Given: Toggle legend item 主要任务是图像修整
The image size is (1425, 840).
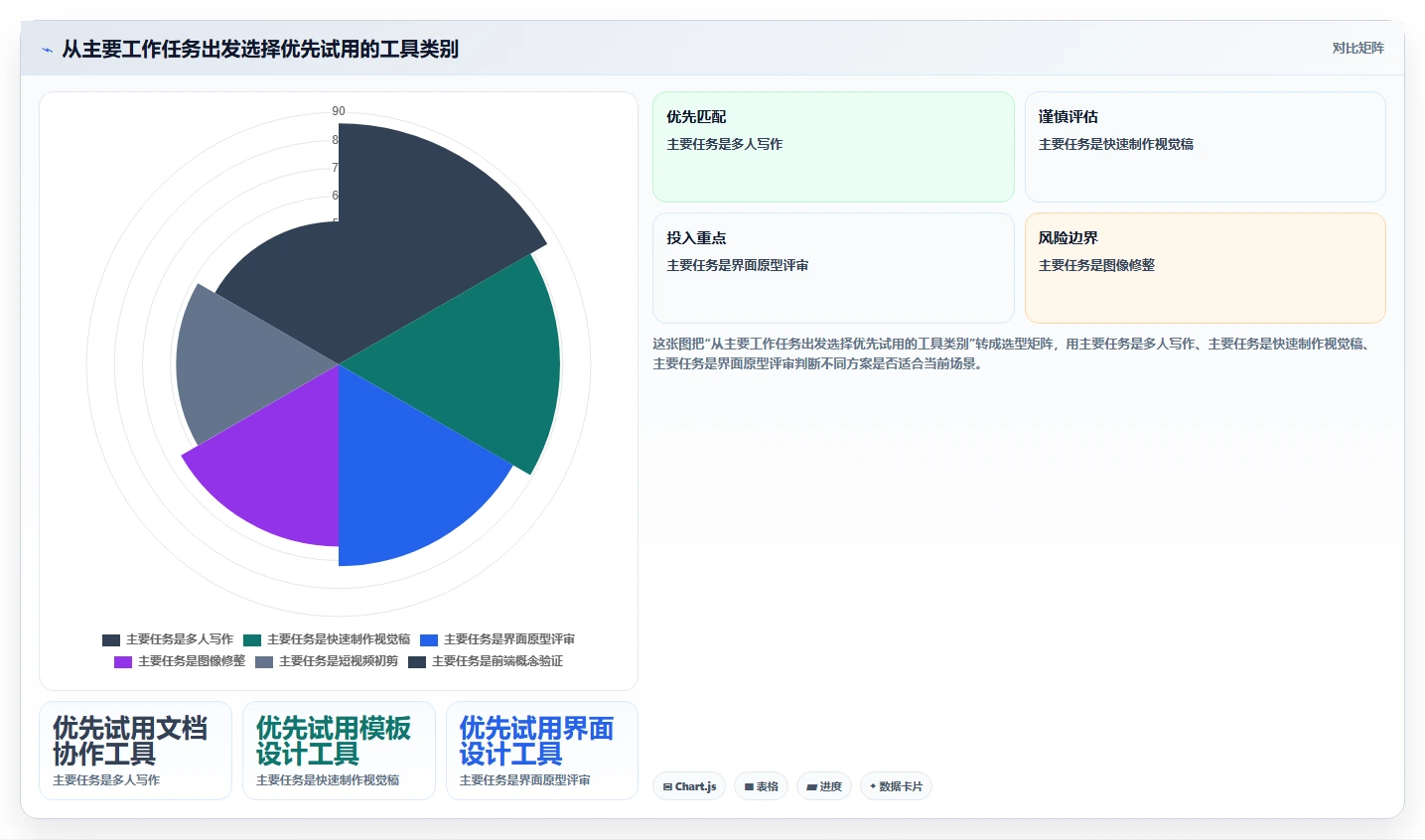Looking at the screenshot, I should coord(180,661).
